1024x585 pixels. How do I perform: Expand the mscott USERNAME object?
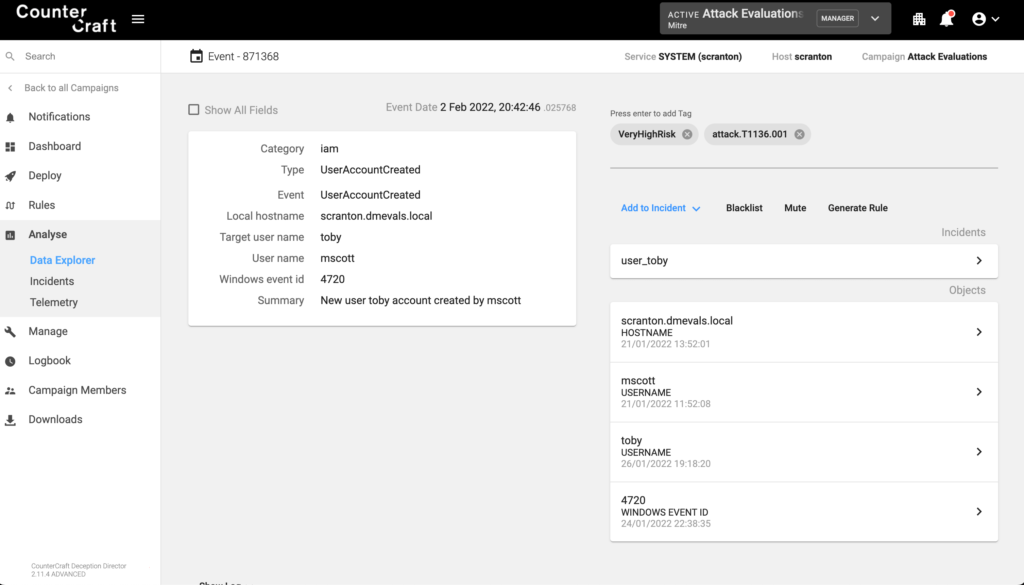tap(978, 392)
